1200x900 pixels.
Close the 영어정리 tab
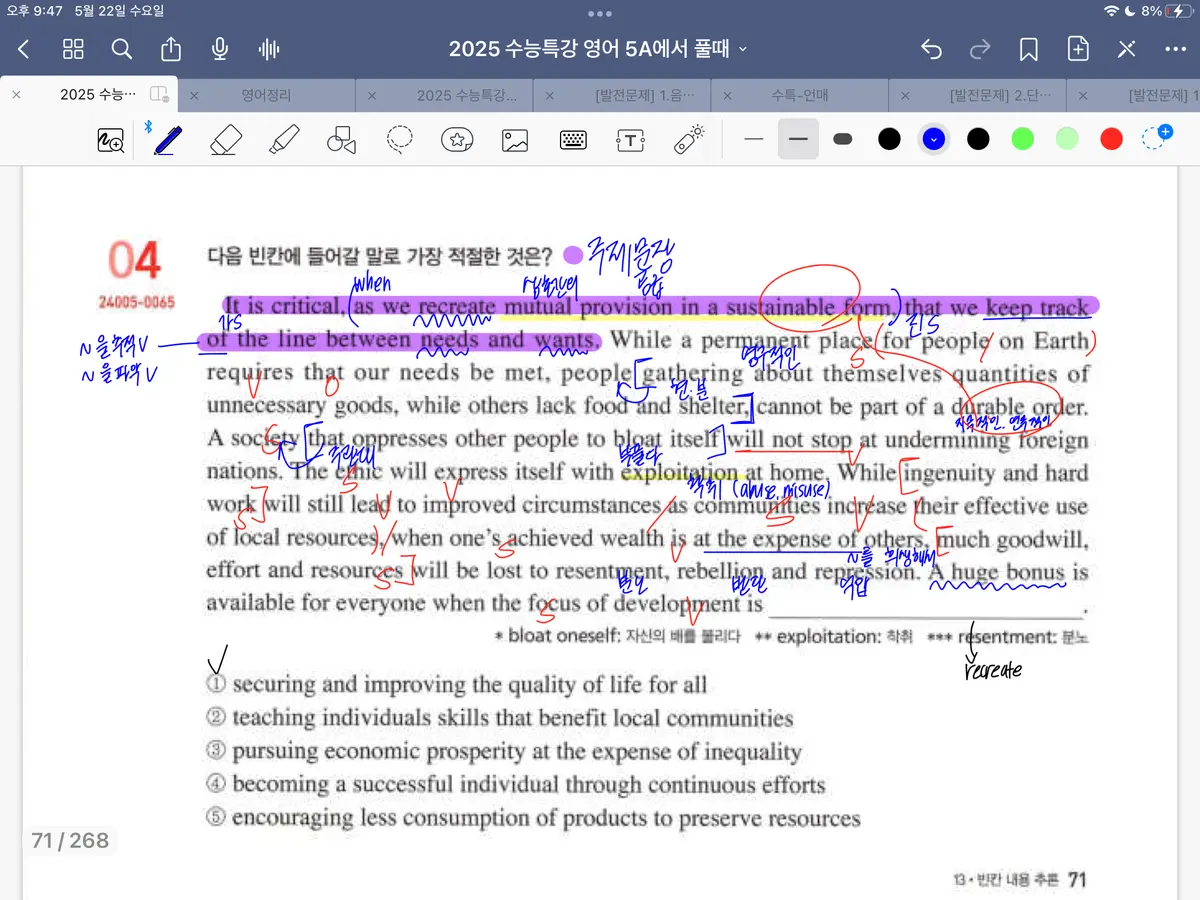194,96
